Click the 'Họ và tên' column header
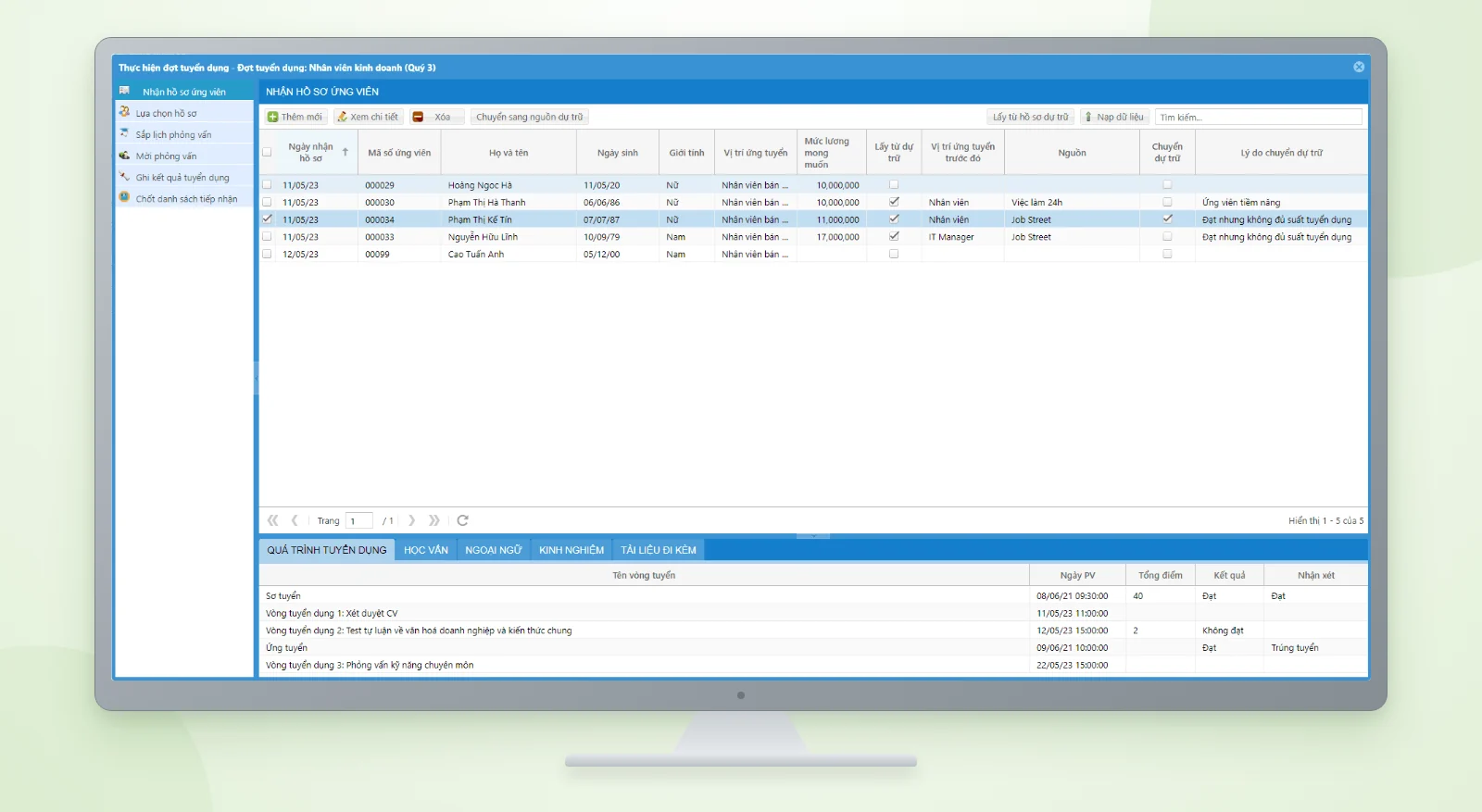 [509, 153]
